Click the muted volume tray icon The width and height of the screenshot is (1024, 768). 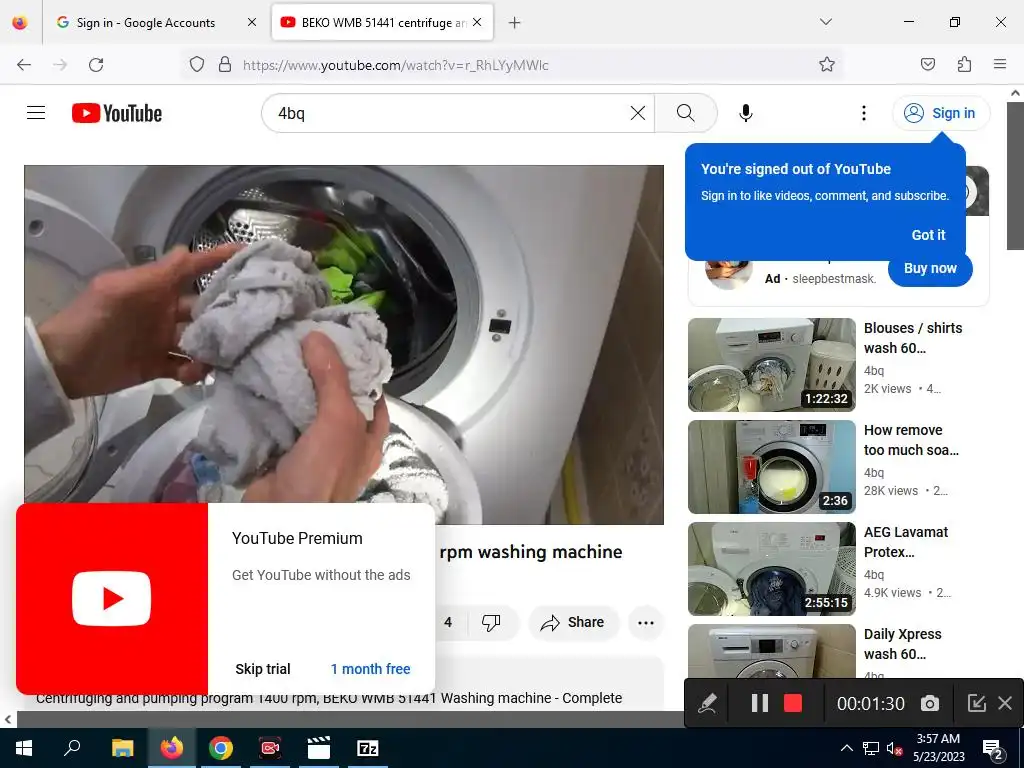click(x=895, y=748)
